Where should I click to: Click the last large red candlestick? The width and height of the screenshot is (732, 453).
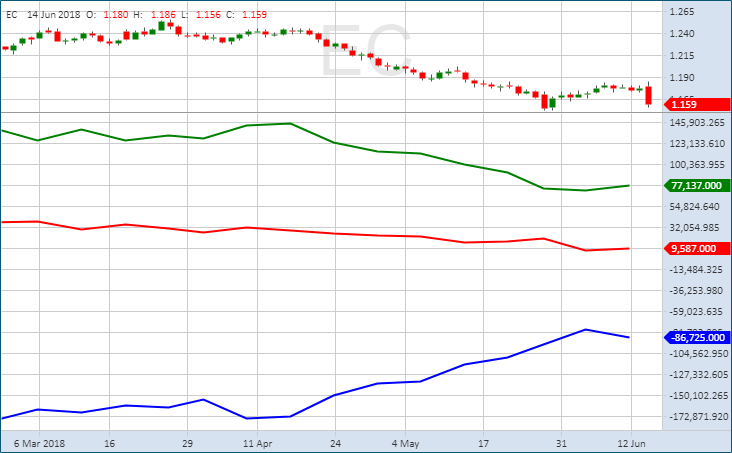(x=648, y=95)
